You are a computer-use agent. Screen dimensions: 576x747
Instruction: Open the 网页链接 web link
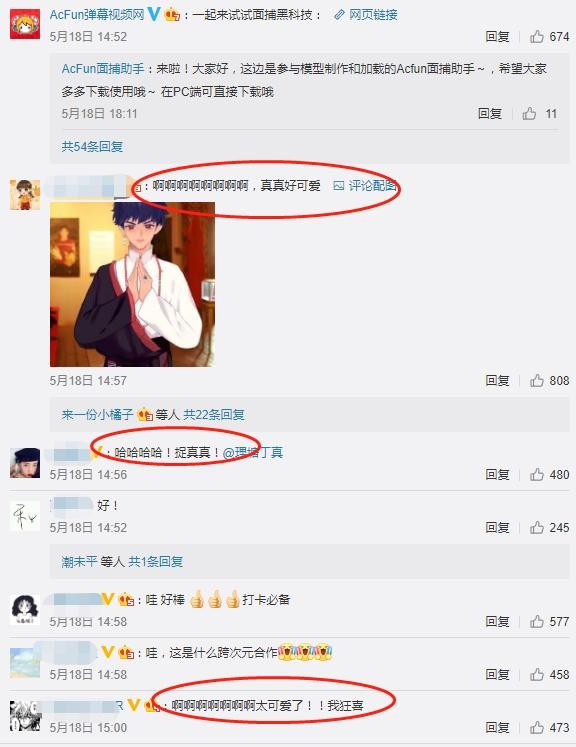[366, 15]
